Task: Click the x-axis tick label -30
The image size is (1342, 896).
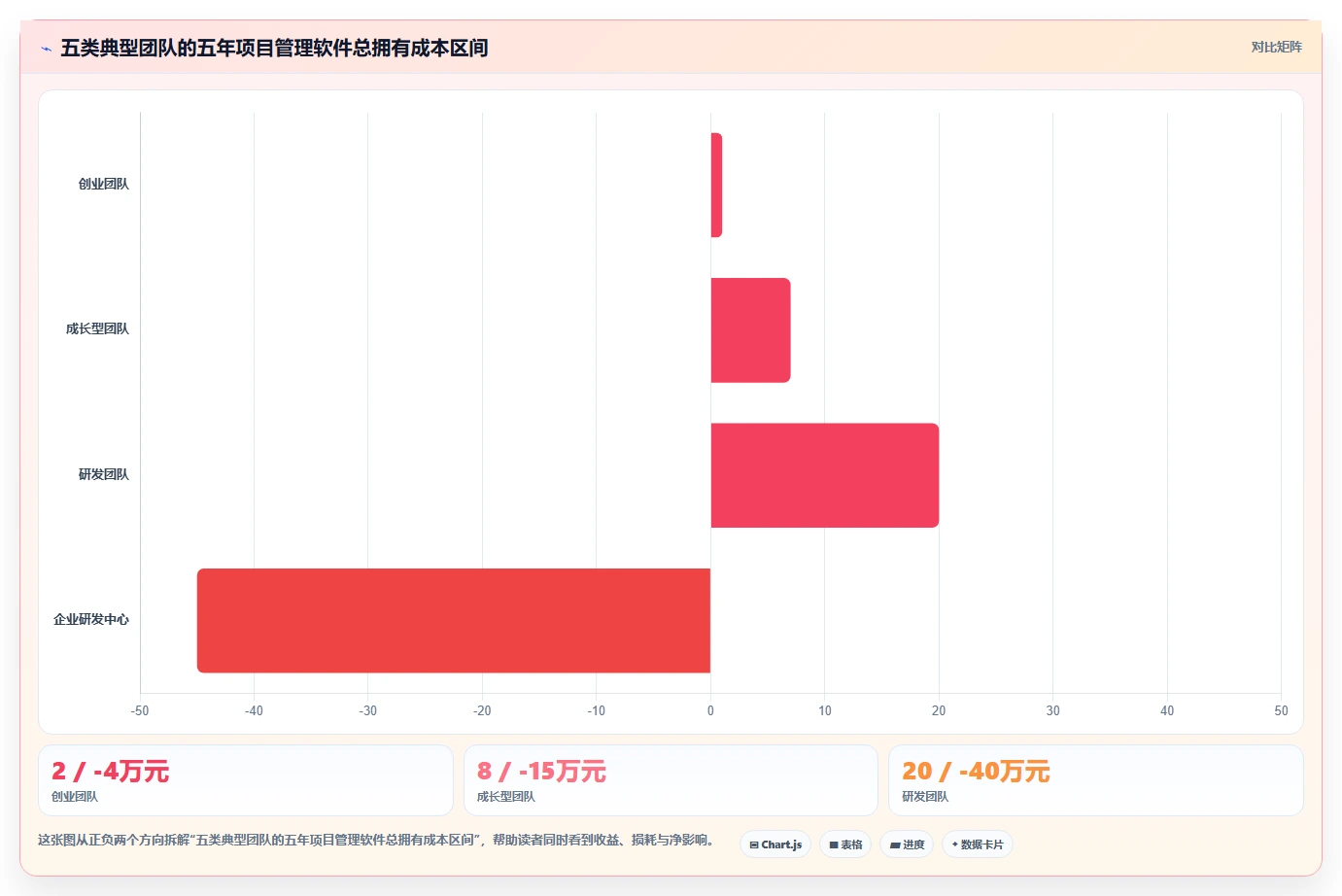Action: (x=367, y=710)
